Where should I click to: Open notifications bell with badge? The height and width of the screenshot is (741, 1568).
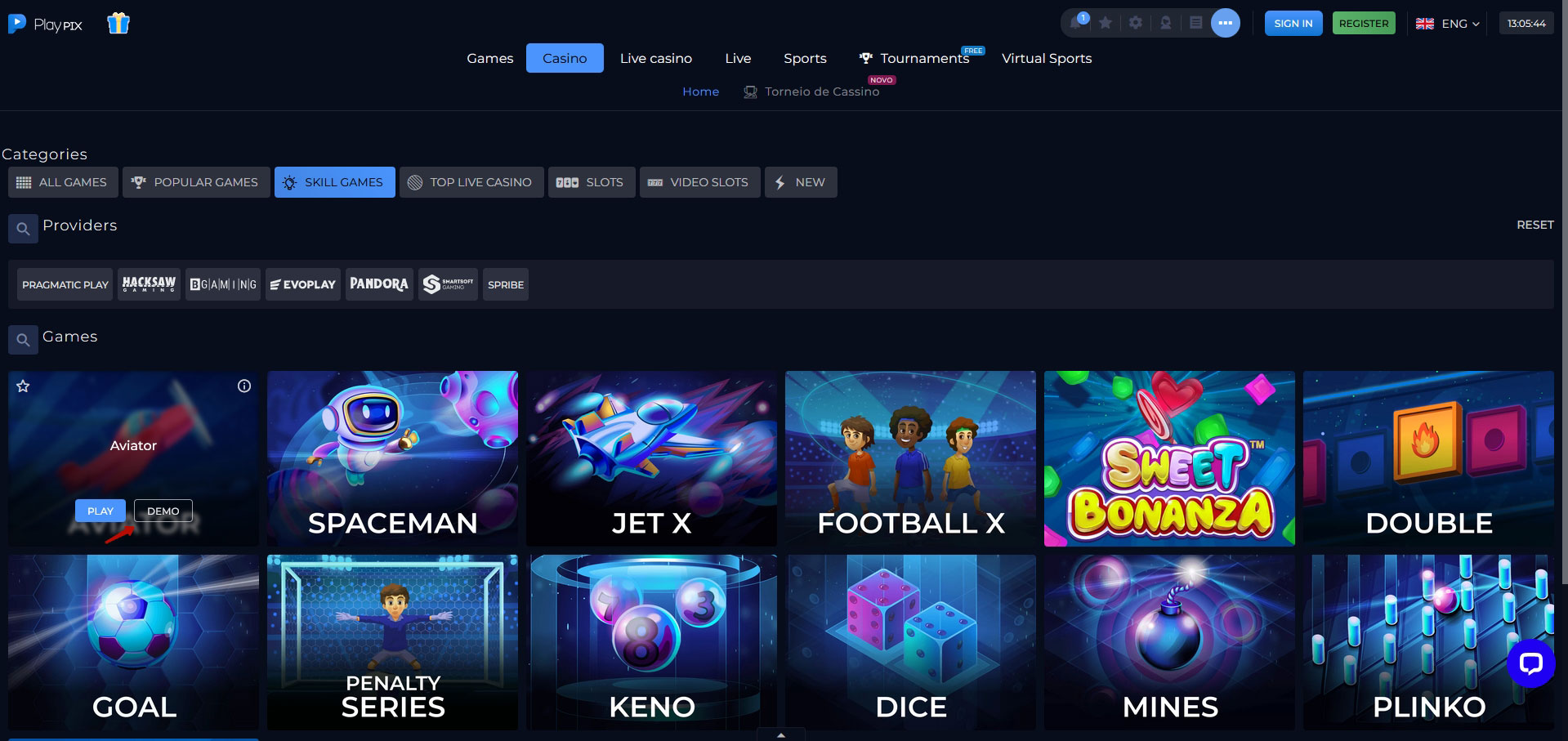[x=1077, y=22]
